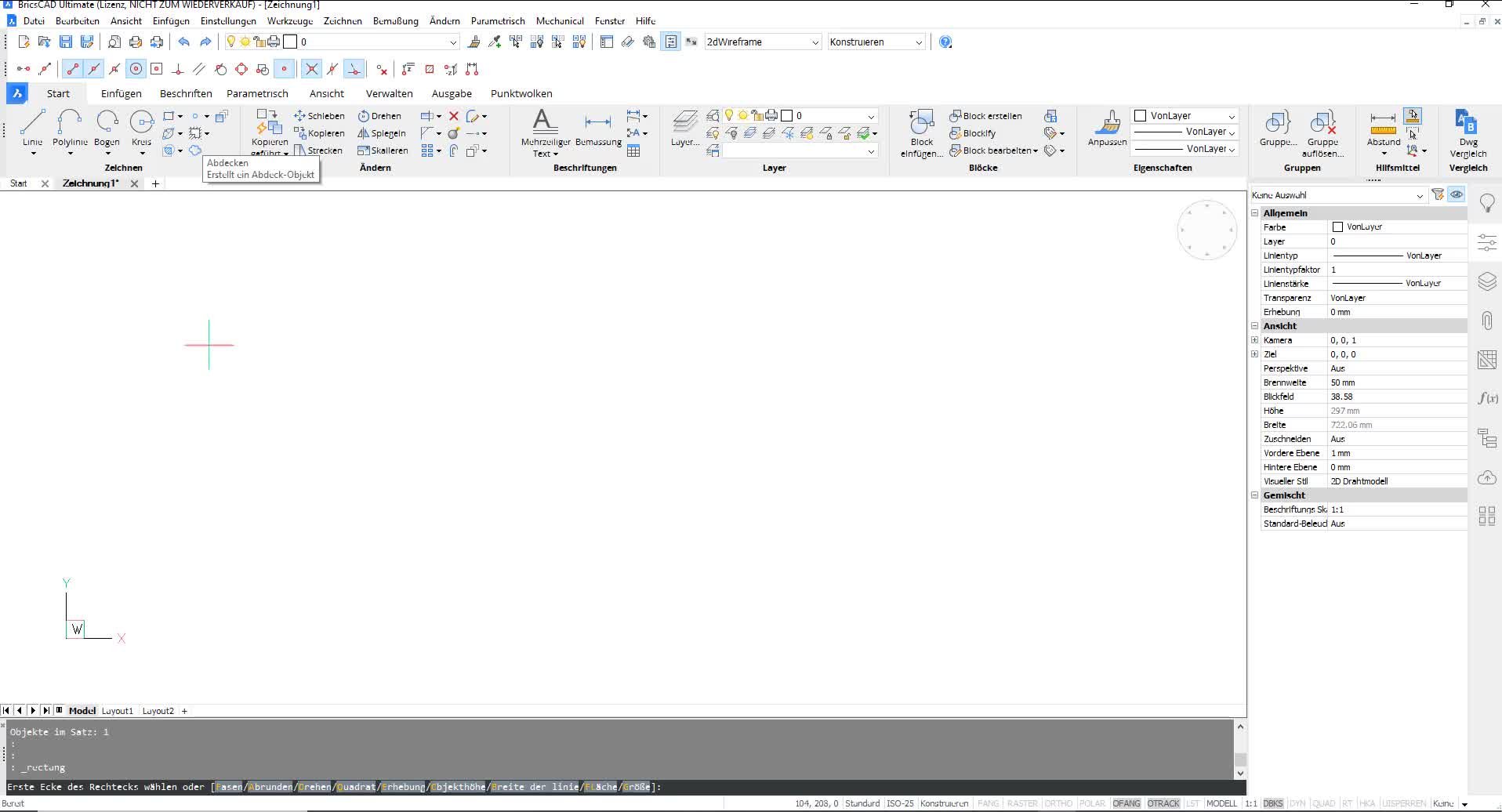Open Block bearbeiten dropdown arrow
Image resolution: width=1502 pixels, height=812 pixels.
[x=1036, y=151]
